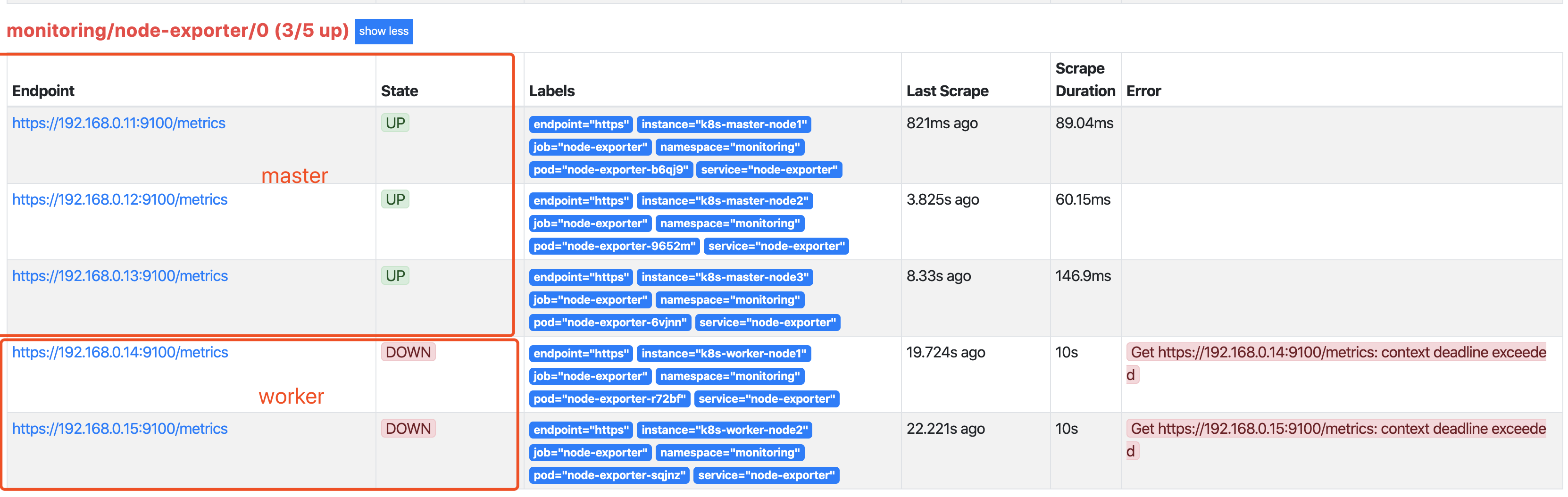Open the 192.168.0.12:9100 metrics endpoint link
The height and width of the screenshot is (497, 1568).
pyautogui.click(x=120, y=199)
